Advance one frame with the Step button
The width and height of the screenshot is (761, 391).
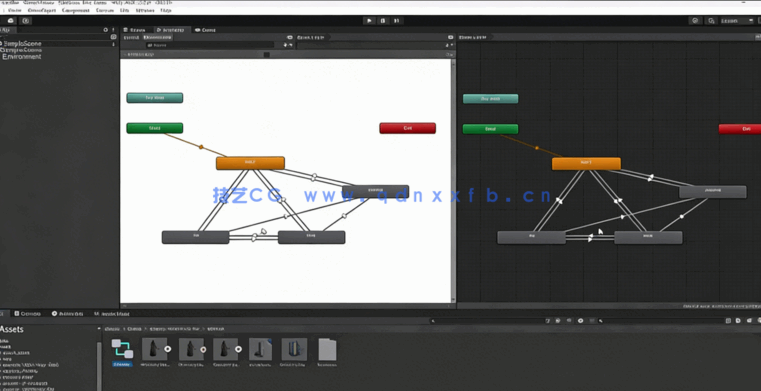coord(397,21)
